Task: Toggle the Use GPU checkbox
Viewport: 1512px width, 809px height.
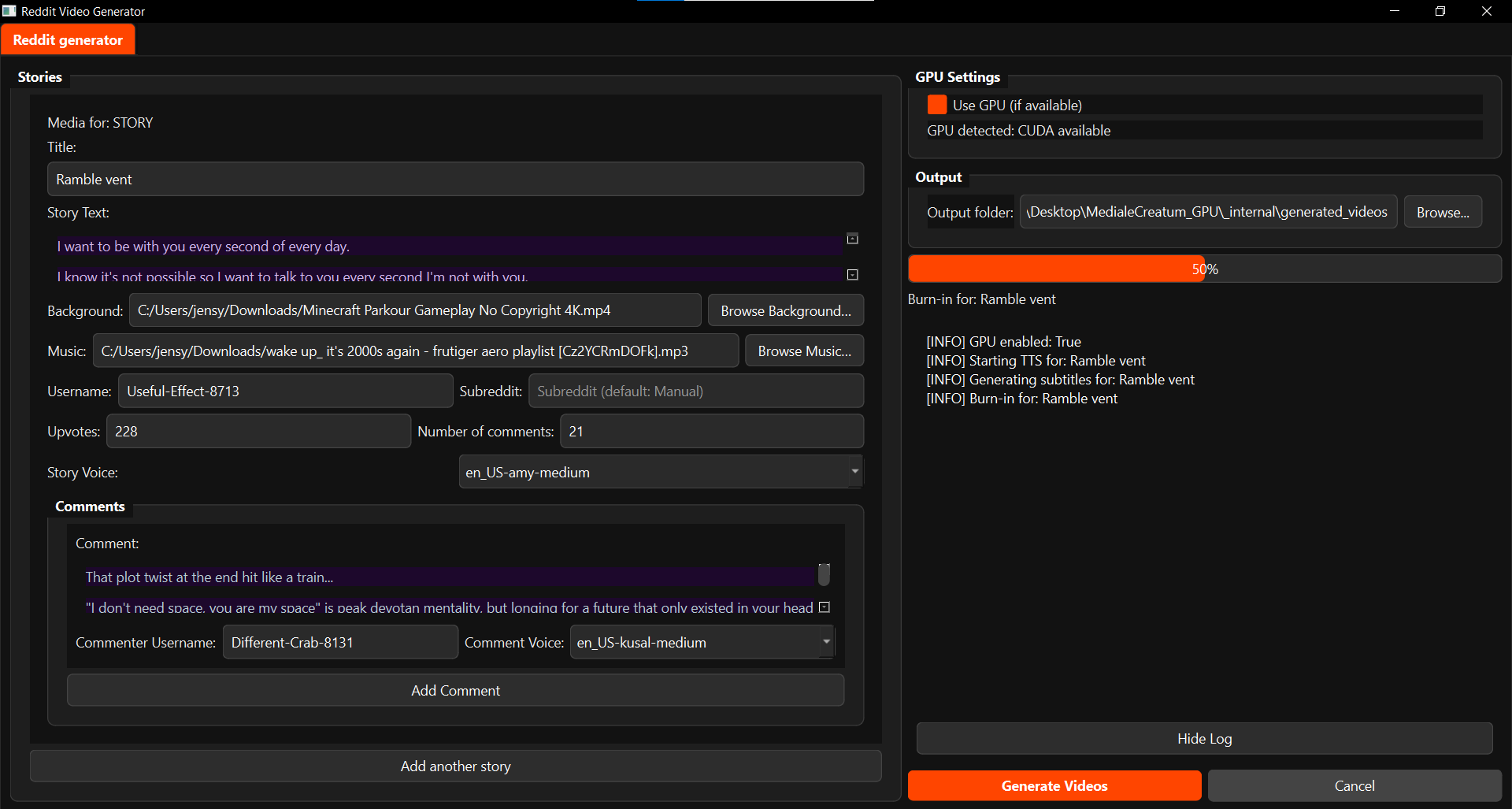Action: (x=937, y=105)
